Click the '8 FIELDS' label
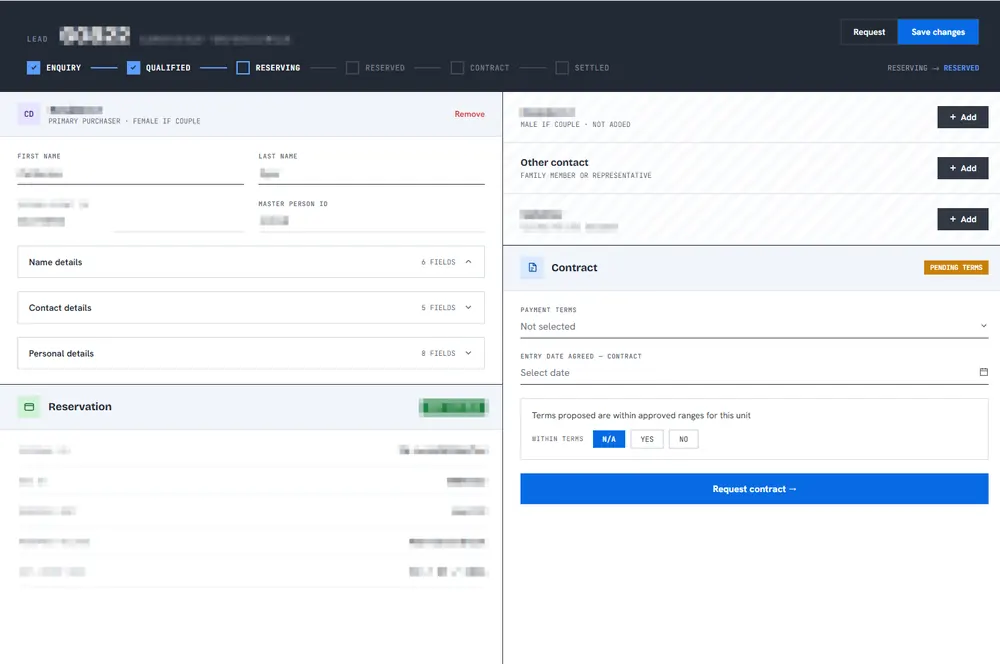Screen dimensions: 1000x664 [x=438, y=353]
